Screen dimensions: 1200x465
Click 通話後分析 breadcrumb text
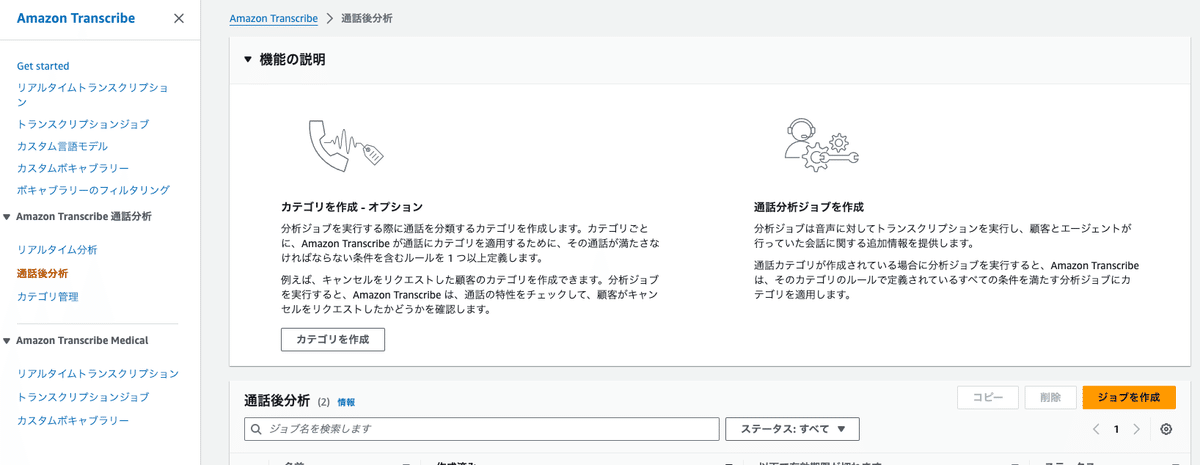click(366, 18)
